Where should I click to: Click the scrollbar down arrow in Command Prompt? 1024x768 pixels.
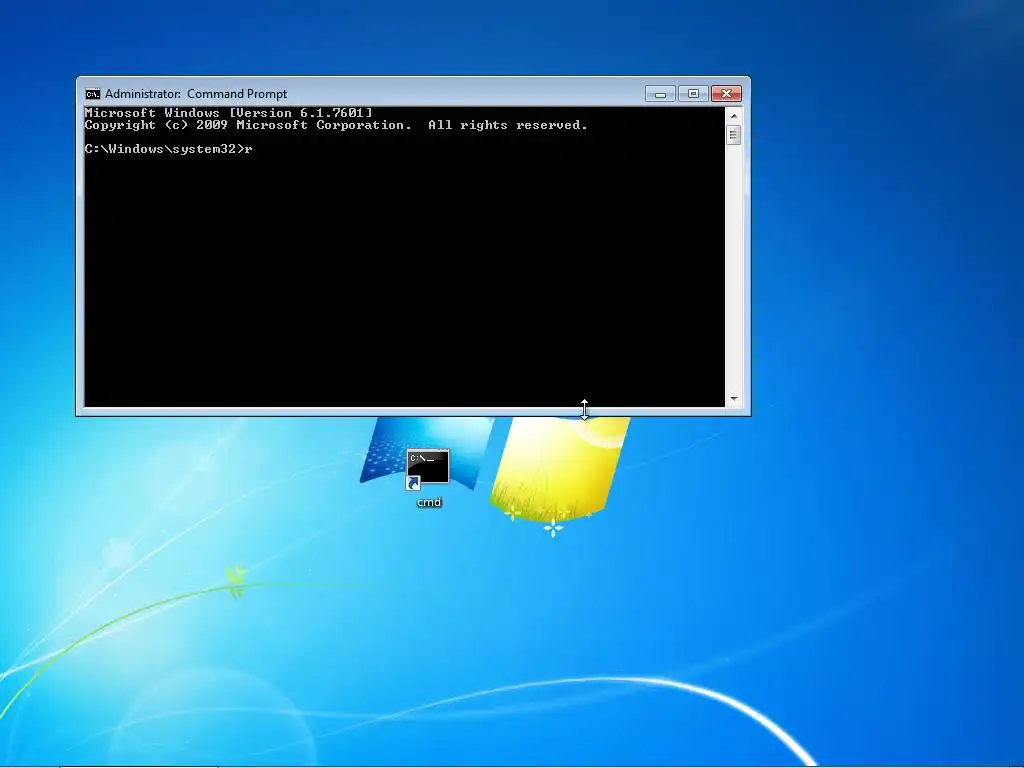[734, 398]
